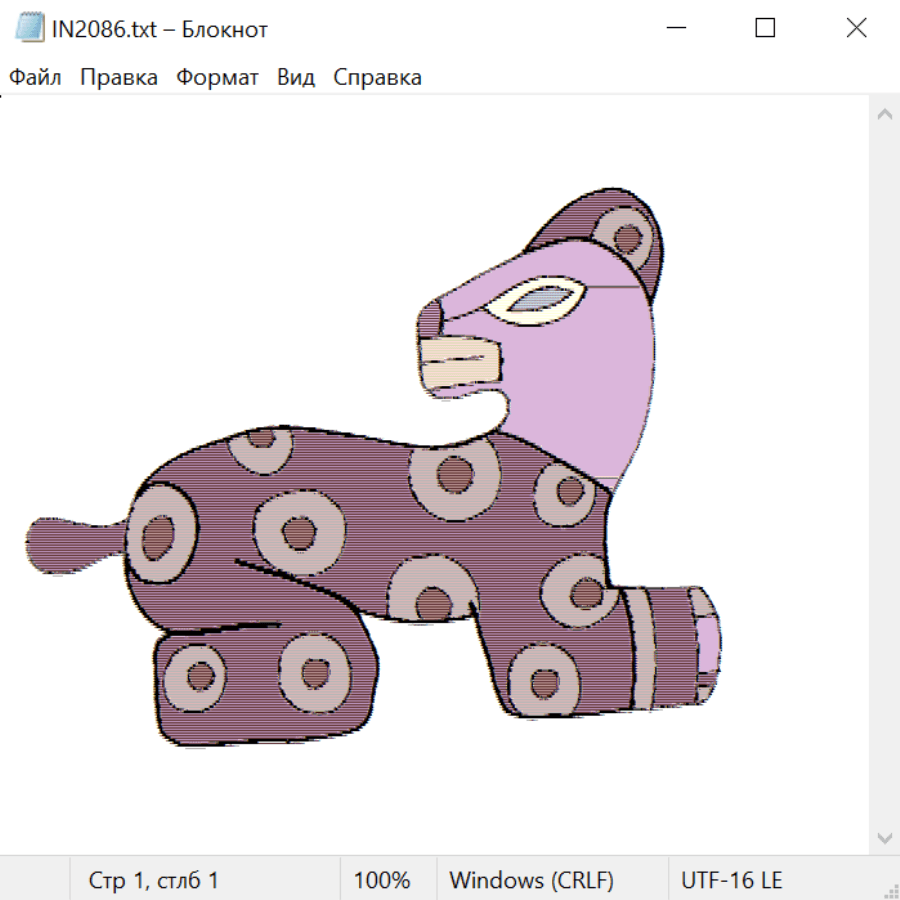Click the resize grip in the bottom-right corner

click(x=890, y=890)
